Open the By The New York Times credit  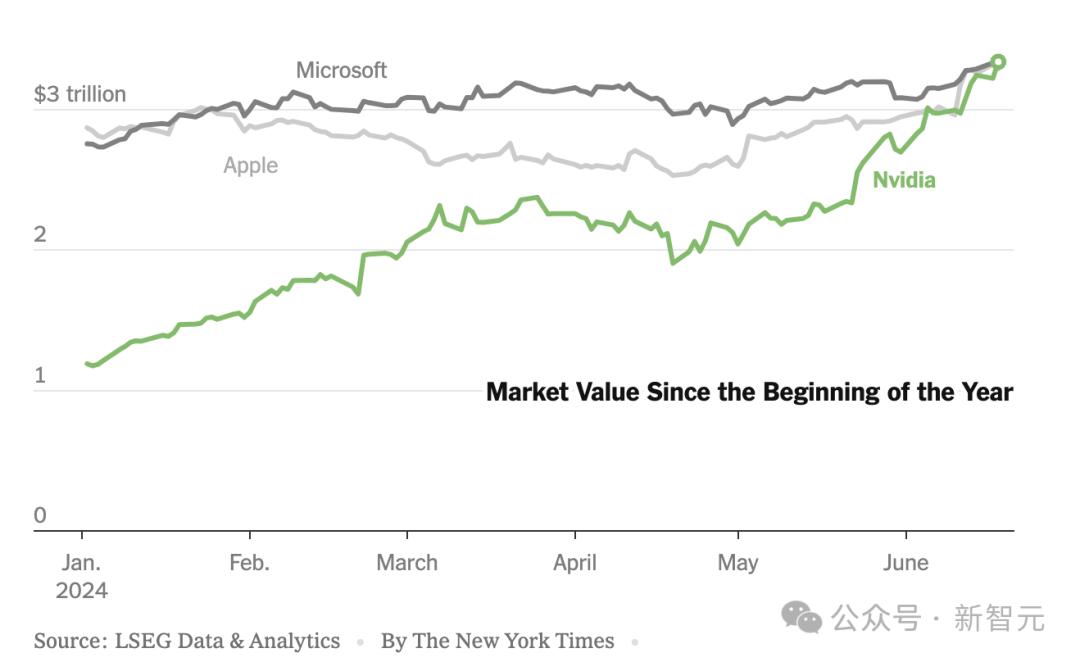[497, 641]
